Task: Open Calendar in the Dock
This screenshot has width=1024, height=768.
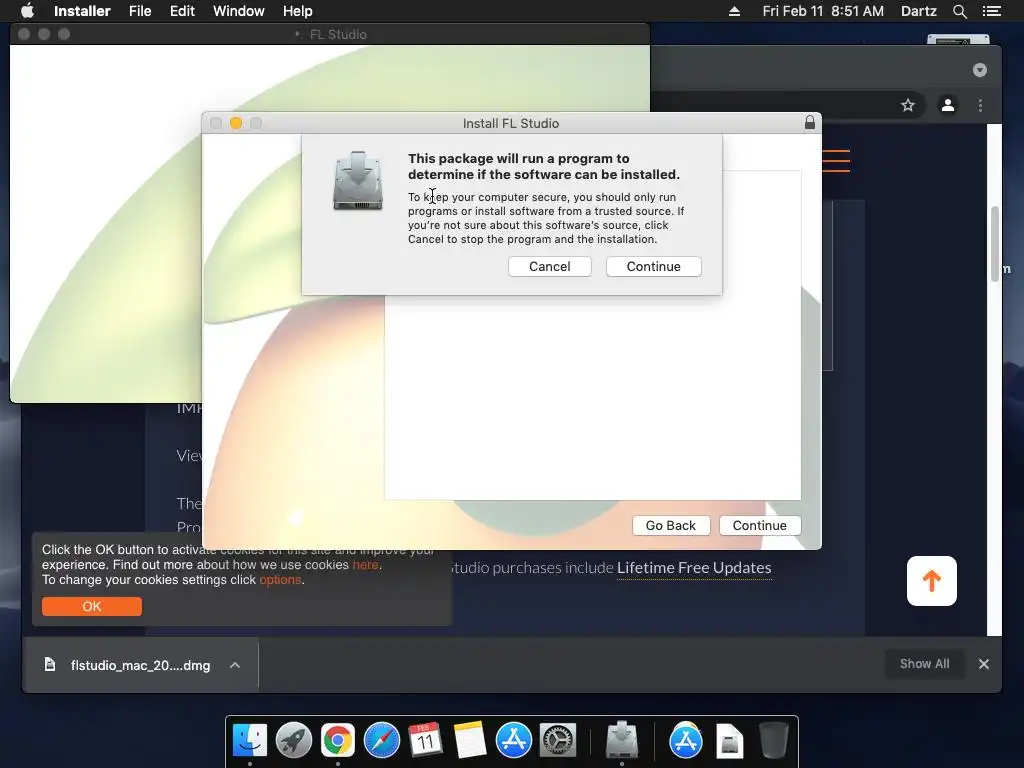Action: 426,741
